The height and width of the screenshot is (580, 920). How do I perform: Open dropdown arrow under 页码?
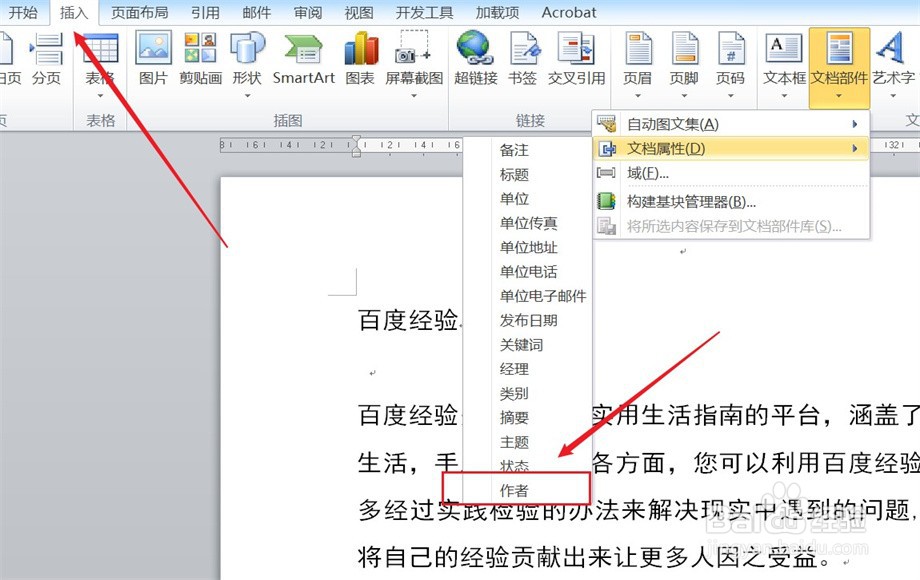(x=730, y=96)
